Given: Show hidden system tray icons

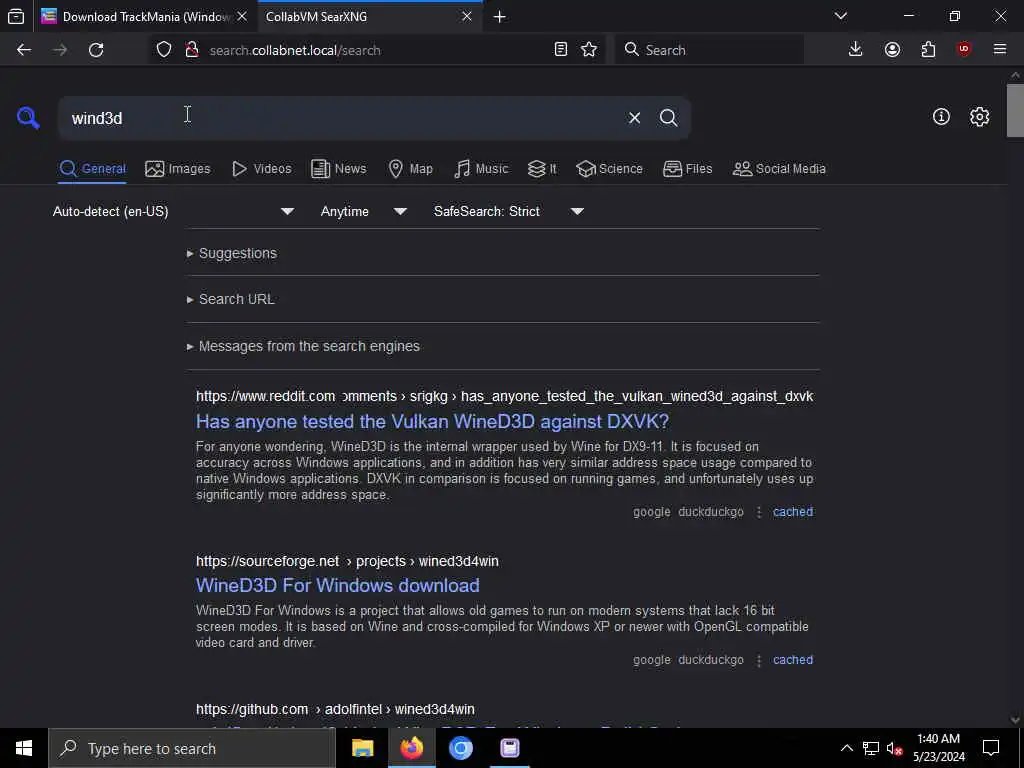Looking at the screenshot, I should tap(846, 748).
